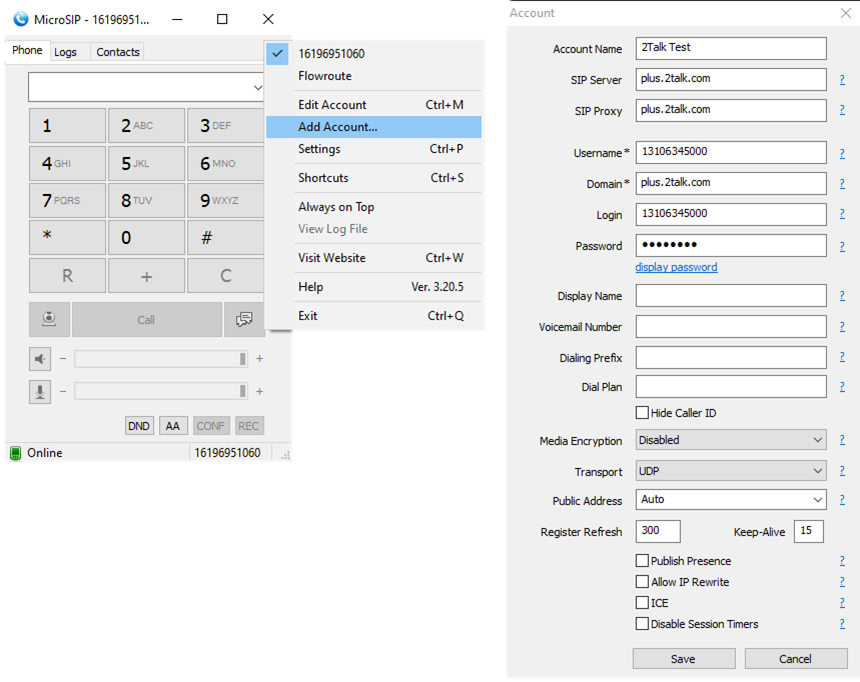
Task: Increase microphone level with plus sign
Action: (259, 392)
